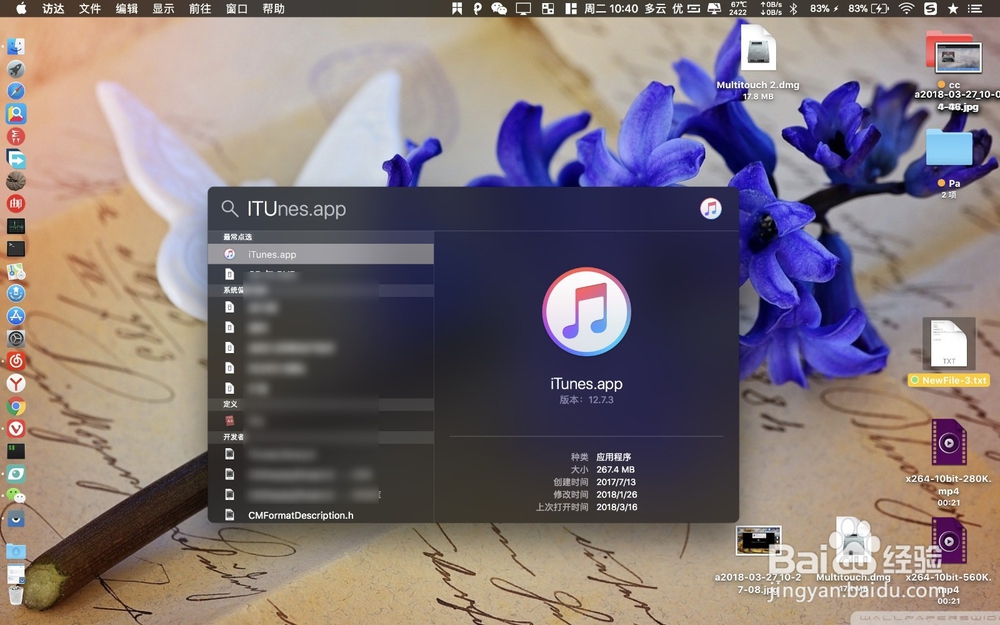
Task: Click iTunes.app name in preview pane
Action: 586,384
